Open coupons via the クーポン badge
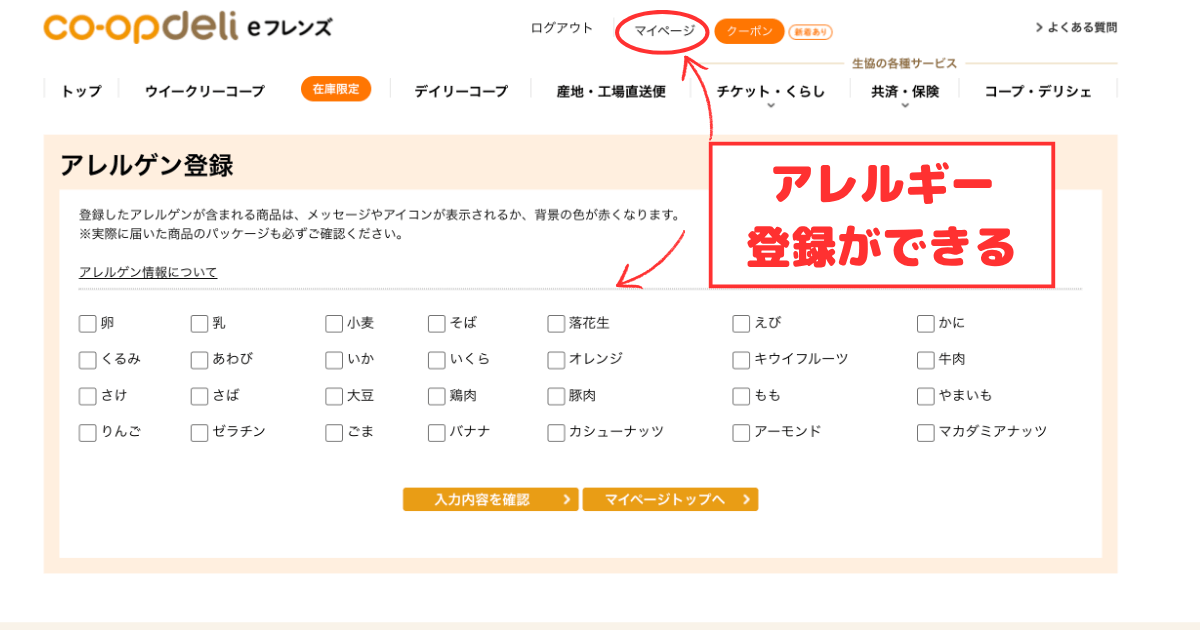 [x=751, y=31]
